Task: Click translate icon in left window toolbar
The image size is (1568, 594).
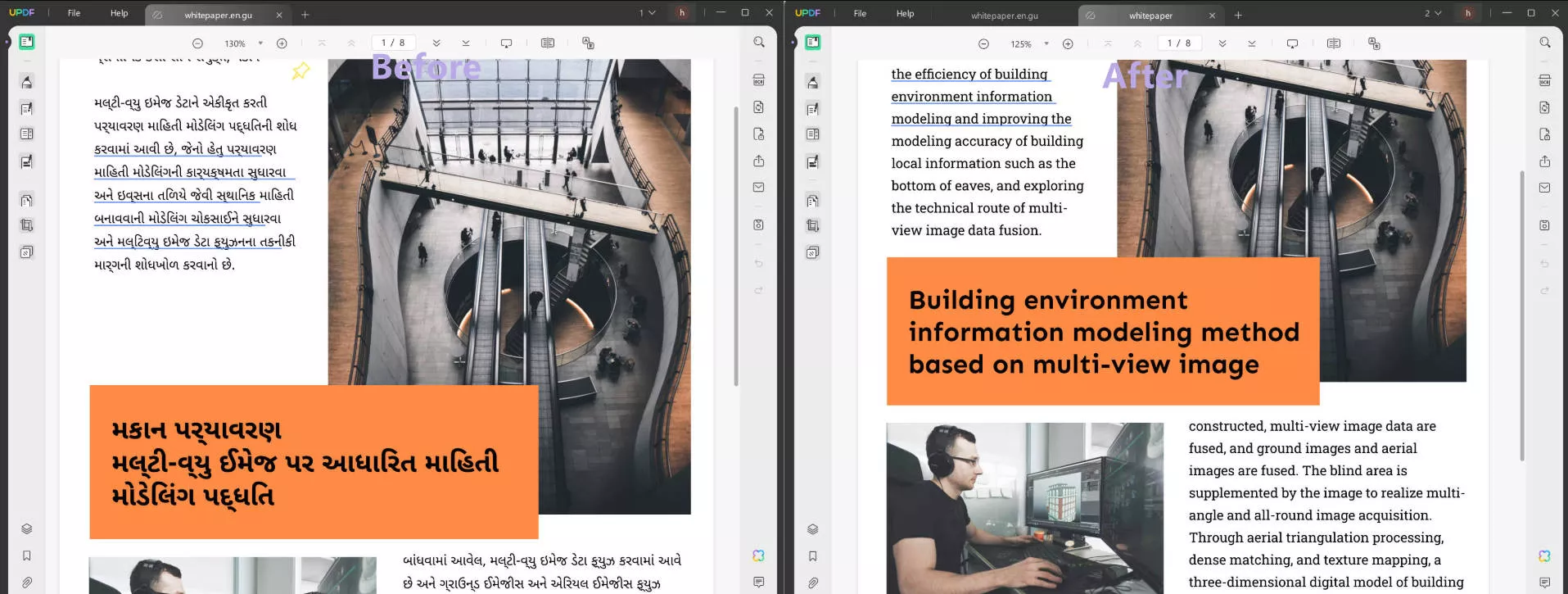Action: tap(588, 43)
